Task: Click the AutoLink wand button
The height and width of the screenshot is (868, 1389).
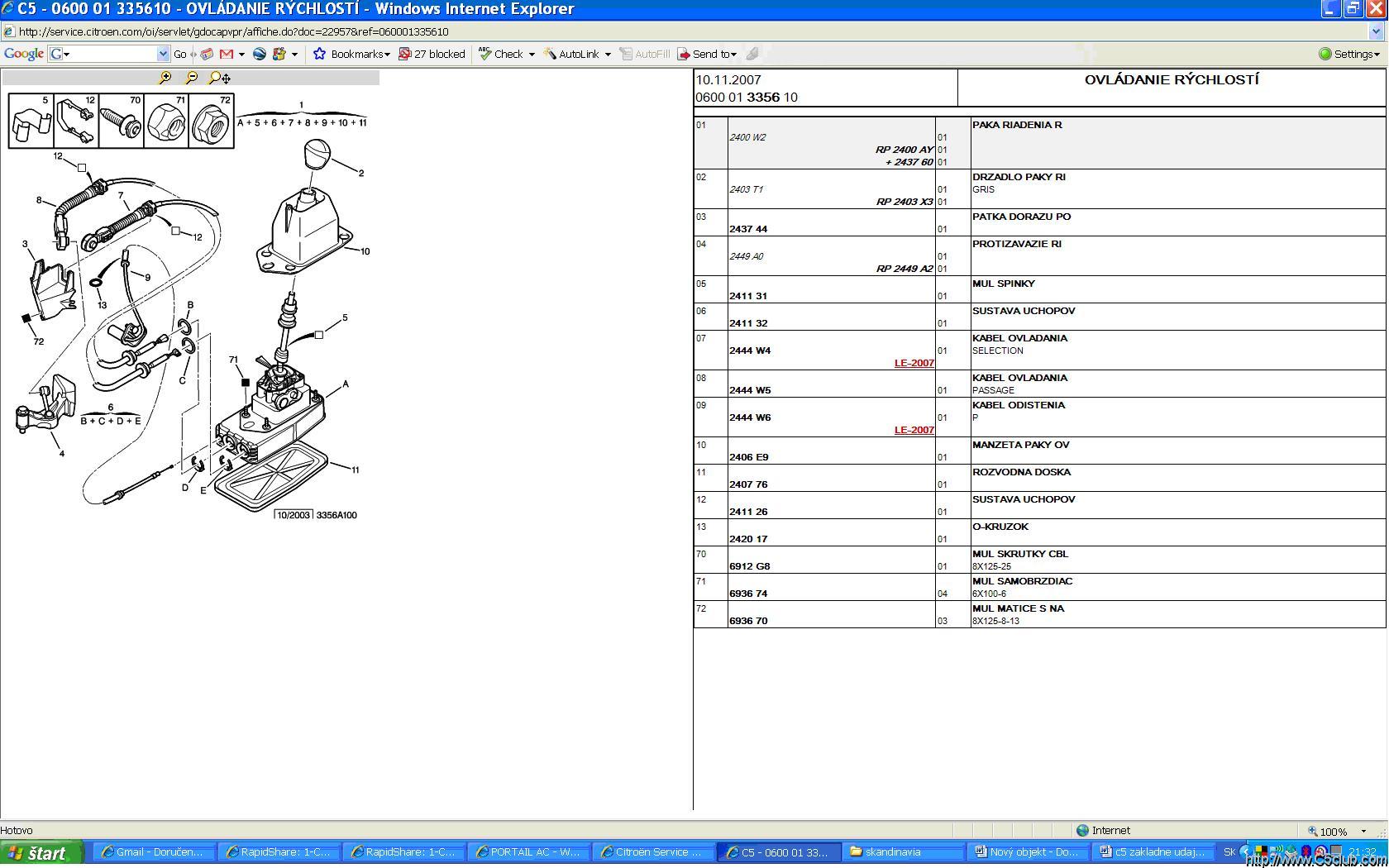Action: click(571, 54)
